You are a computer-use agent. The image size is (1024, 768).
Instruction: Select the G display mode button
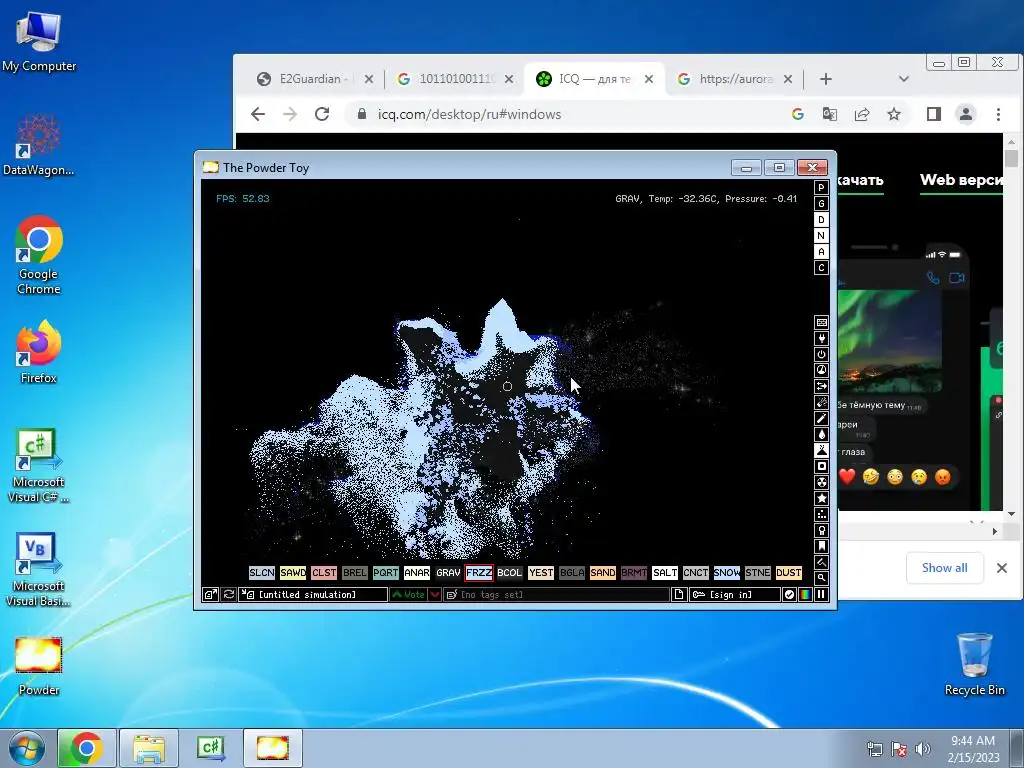pyautogui.click(x=822, y=204)
